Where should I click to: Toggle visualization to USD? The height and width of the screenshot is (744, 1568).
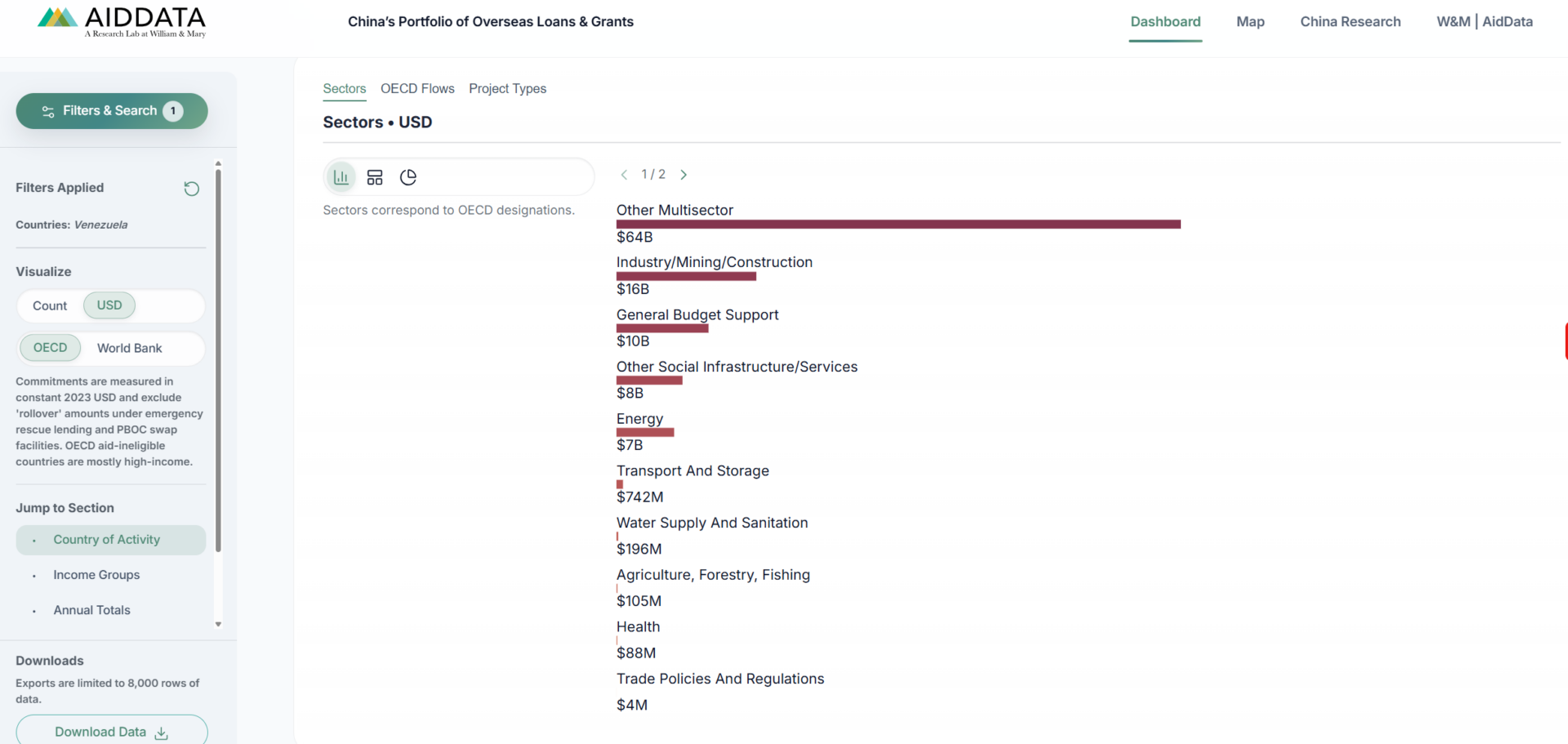coord(109,305)
